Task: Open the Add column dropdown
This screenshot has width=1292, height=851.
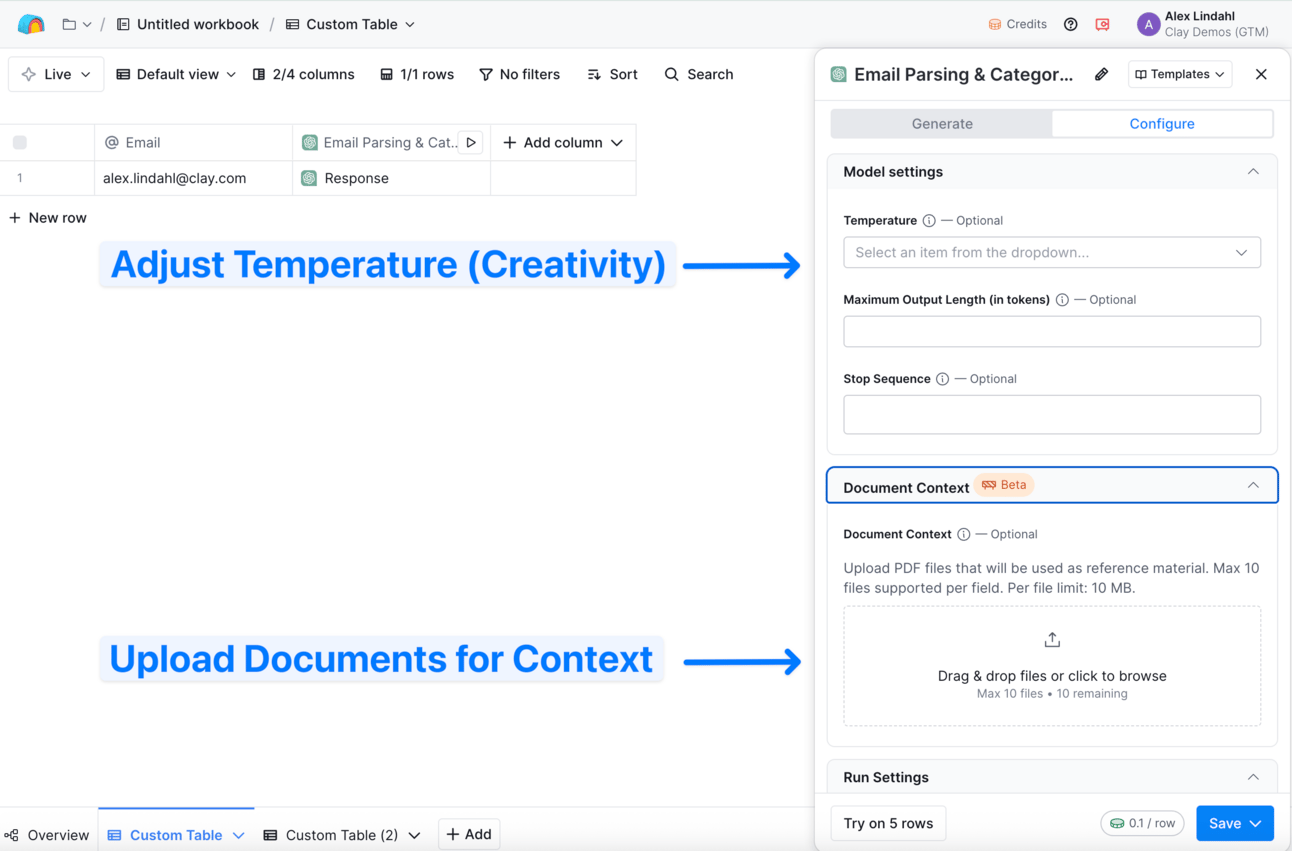Action: click(563, 142)
